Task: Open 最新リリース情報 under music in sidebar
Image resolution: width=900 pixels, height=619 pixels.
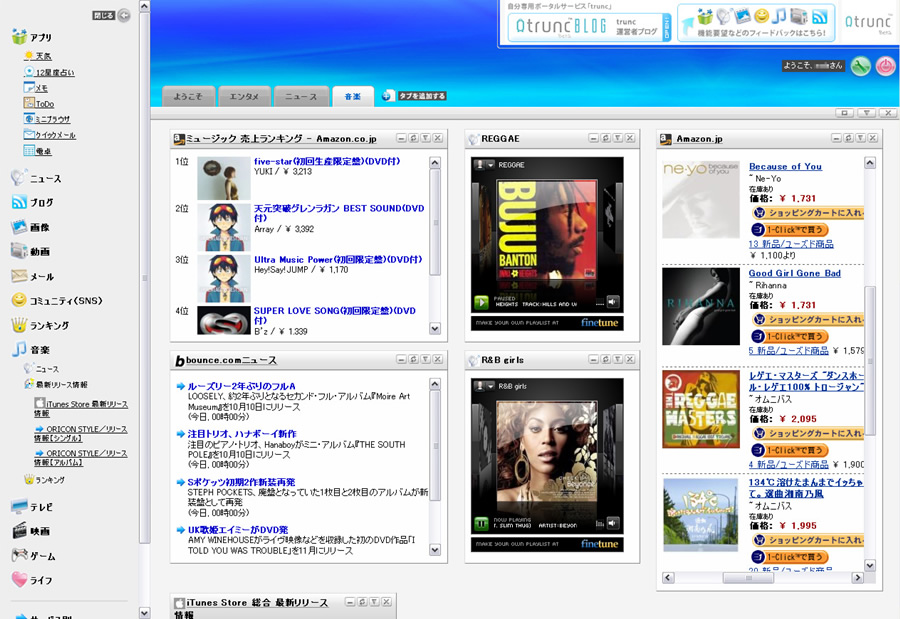Action: [x=56, y=384]
